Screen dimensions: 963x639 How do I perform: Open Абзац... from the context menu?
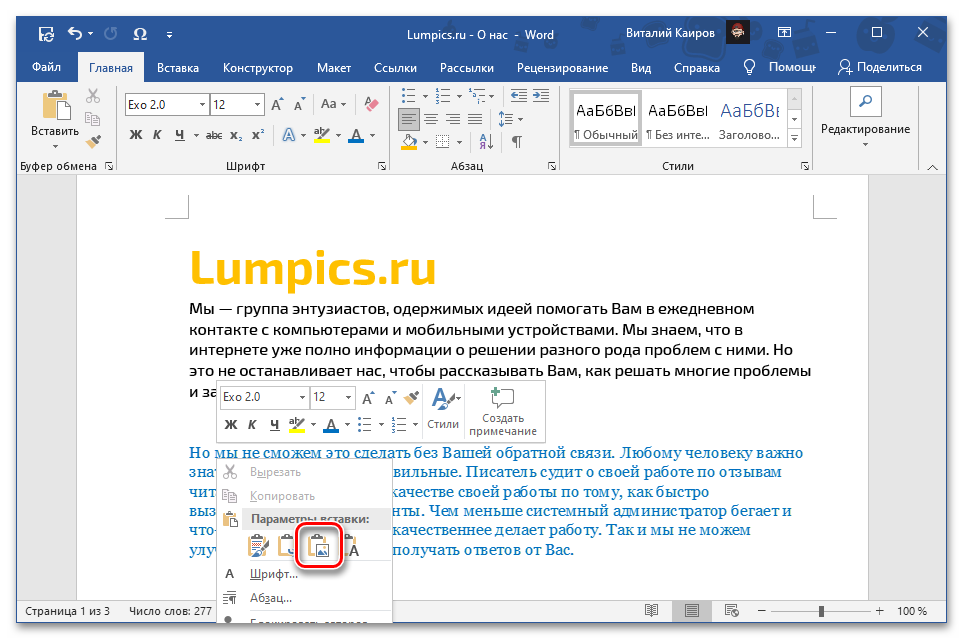click(x=271, y=598)
